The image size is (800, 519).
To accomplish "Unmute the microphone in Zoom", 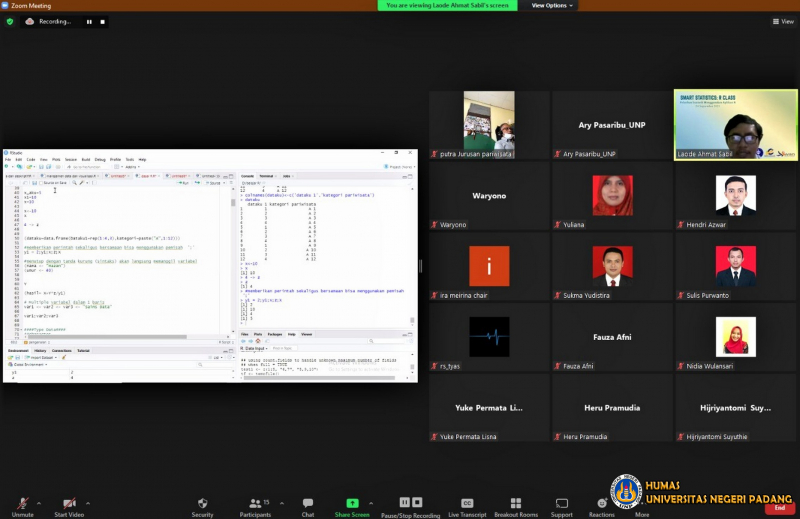I will pyautogui.click(x=22, y=507).
